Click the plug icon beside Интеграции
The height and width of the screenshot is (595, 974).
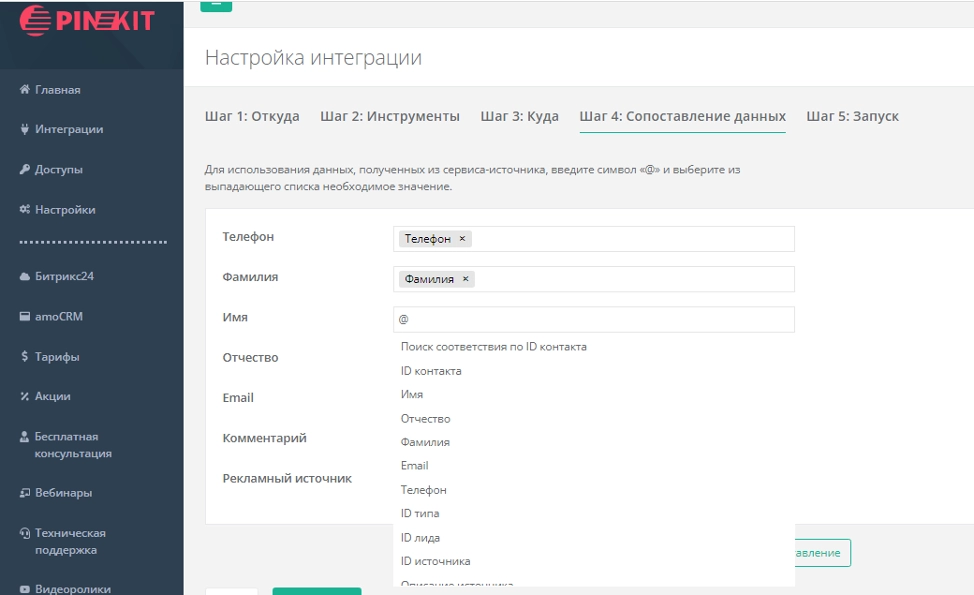point(24,129)
